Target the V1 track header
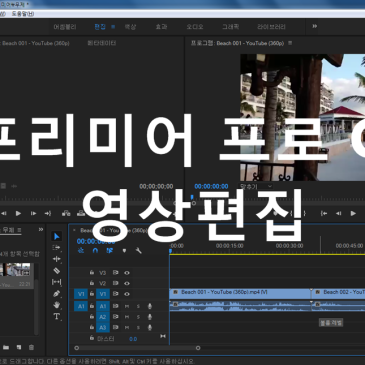 tap(103, 294)
